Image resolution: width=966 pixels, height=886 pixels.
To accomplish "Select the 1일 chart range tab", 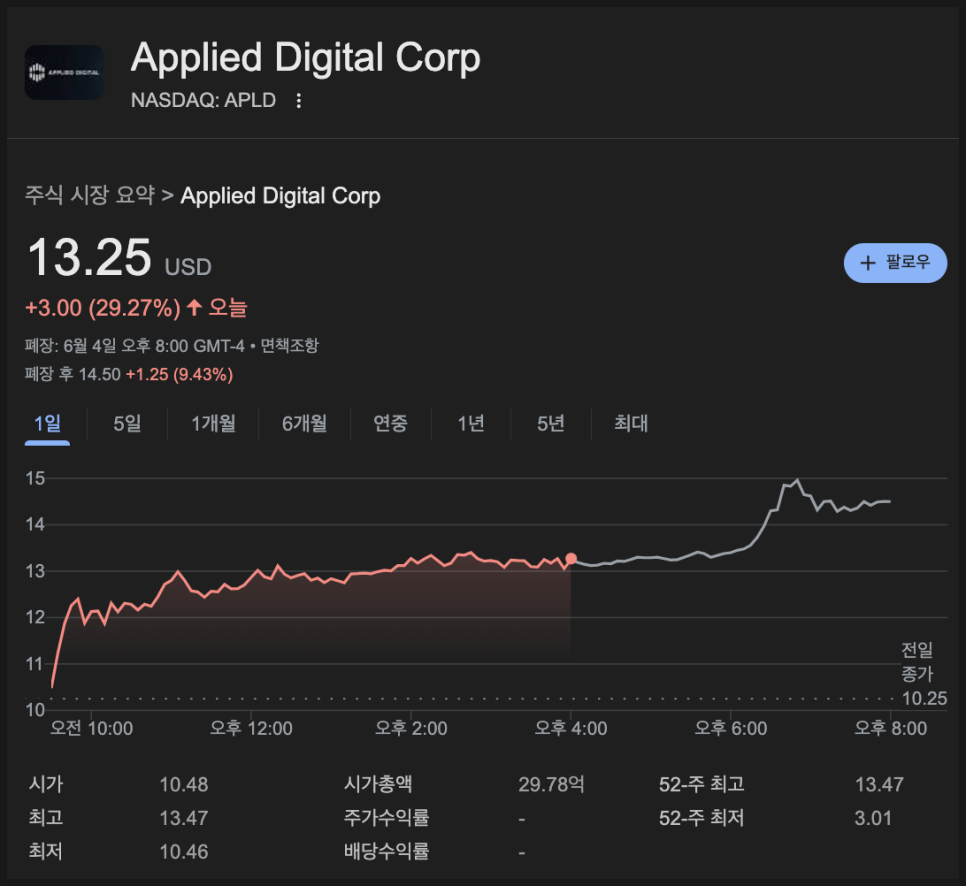I will pyautogui.click(x=47, y=424).
